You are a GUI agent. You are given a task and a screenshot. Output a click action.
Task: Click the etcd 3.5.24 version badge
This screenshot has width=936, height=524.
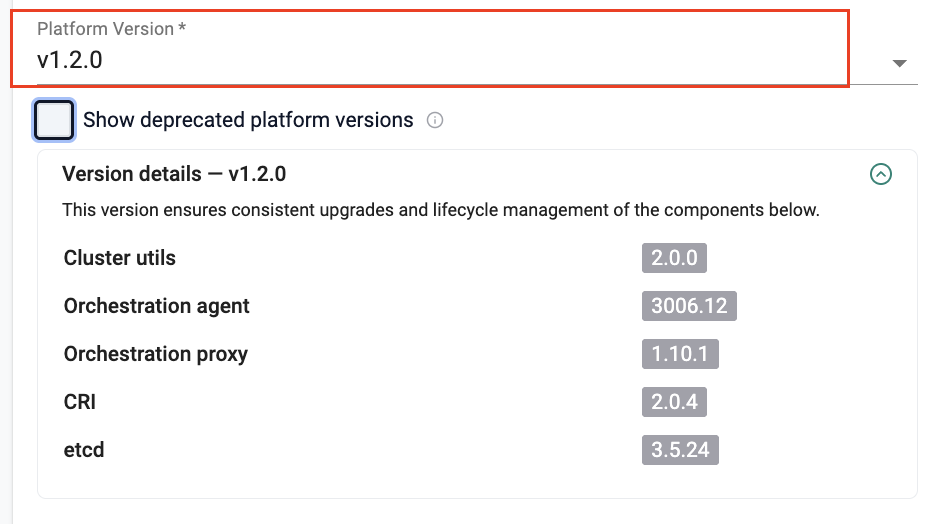[680, 450]
